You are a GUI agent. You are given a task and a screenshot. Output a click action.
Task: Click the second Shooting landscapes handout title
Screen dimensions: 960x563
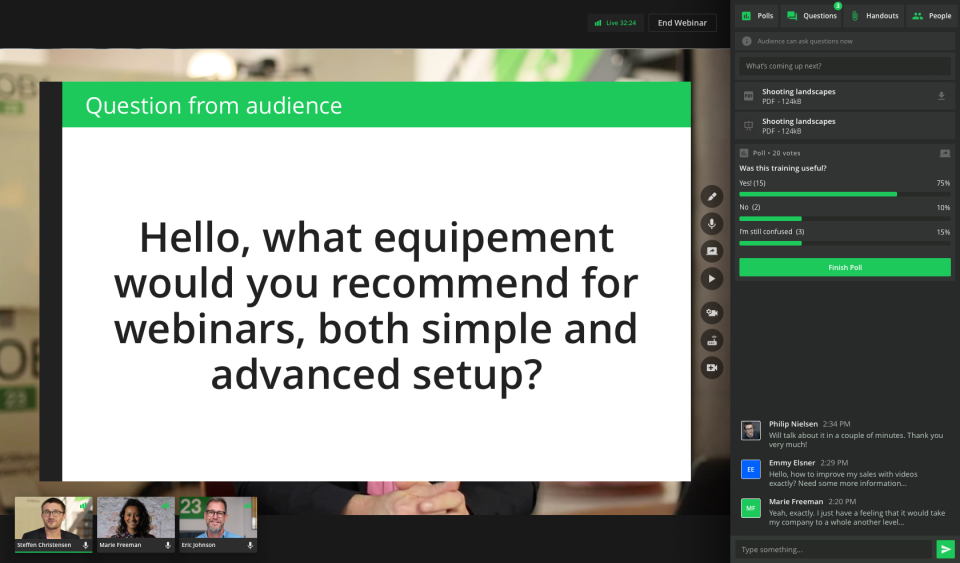pos(798,121)
